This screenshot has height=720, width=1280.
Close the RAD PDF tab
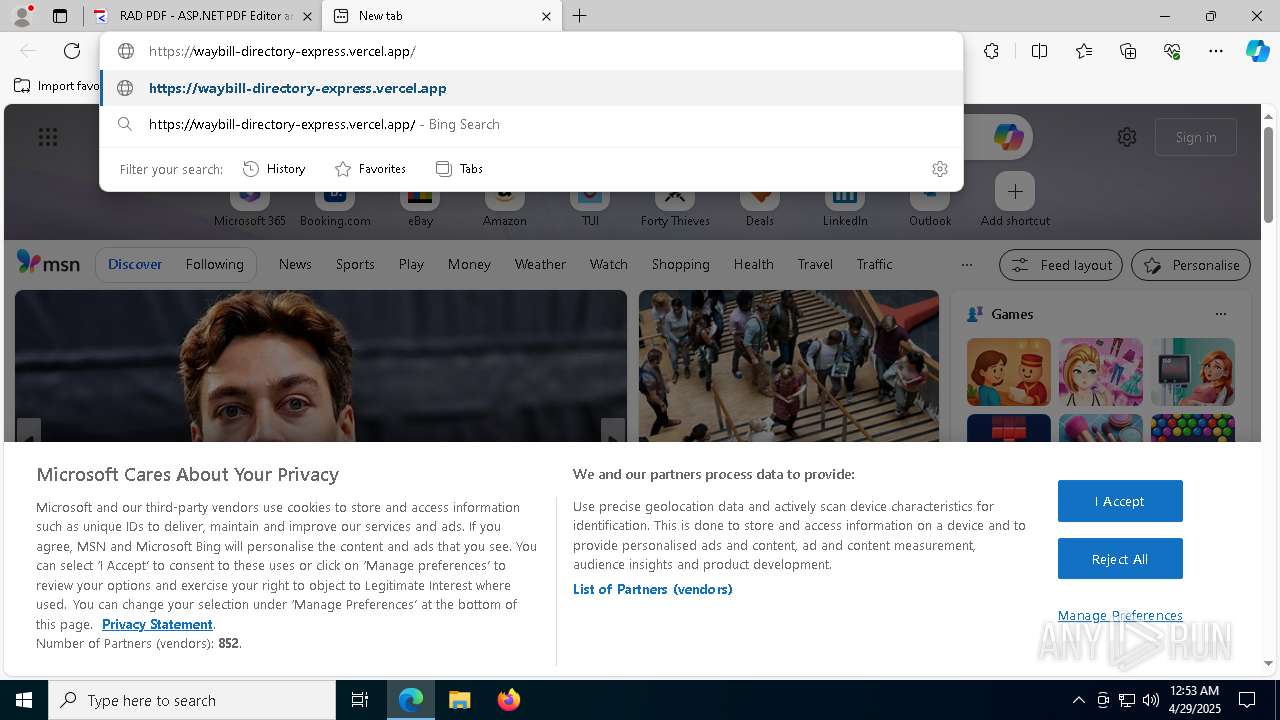coord(307,16)
